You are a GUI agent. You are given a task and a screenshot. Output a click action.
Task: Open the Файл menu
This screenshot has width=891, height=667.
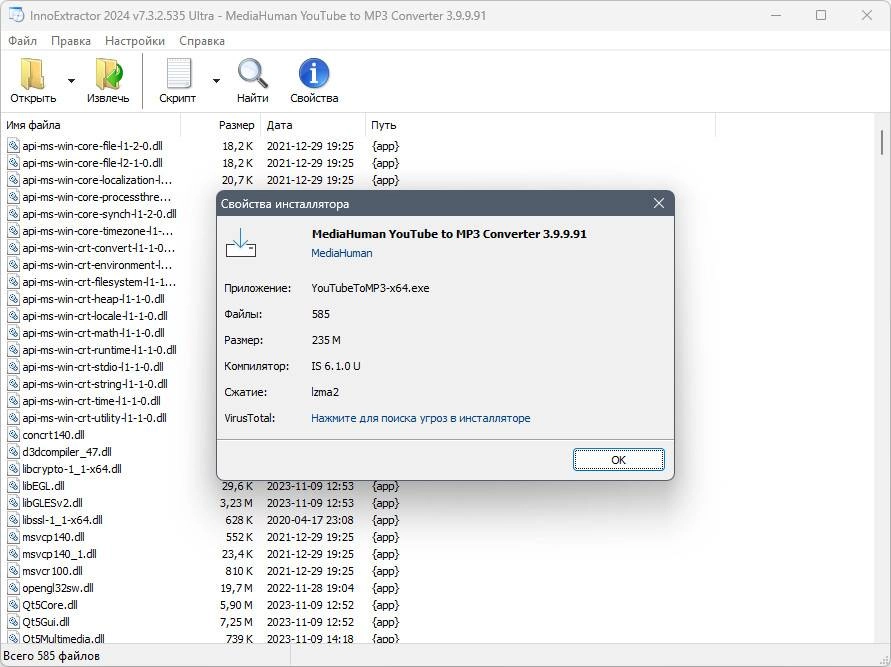(x=23, y=41)
